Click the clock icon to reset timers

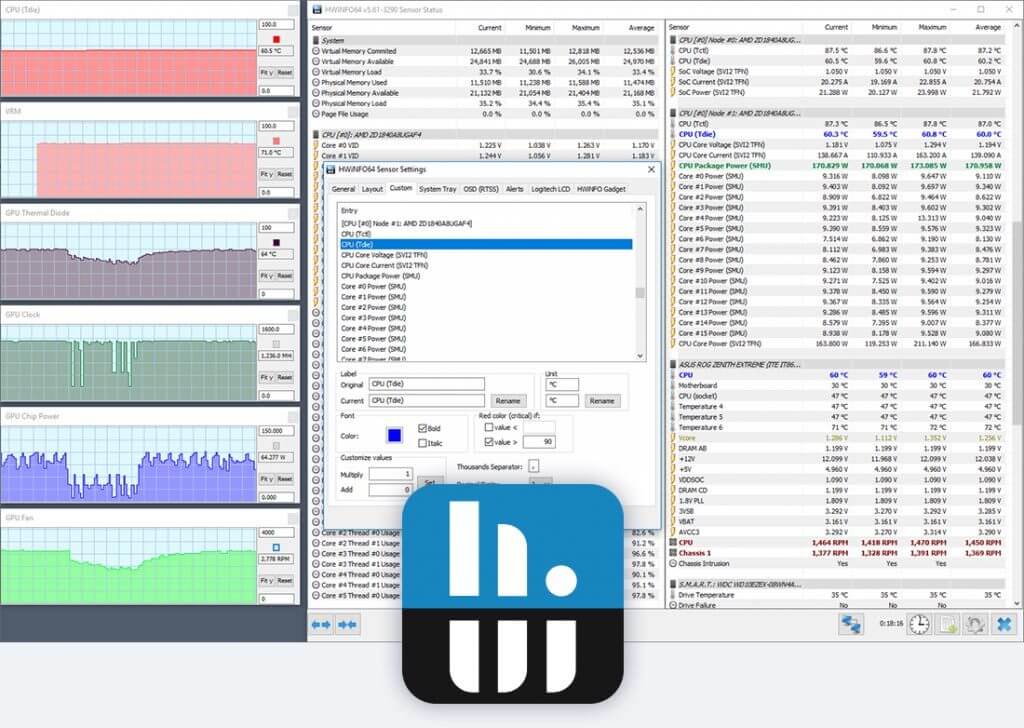tap(918, 625)
